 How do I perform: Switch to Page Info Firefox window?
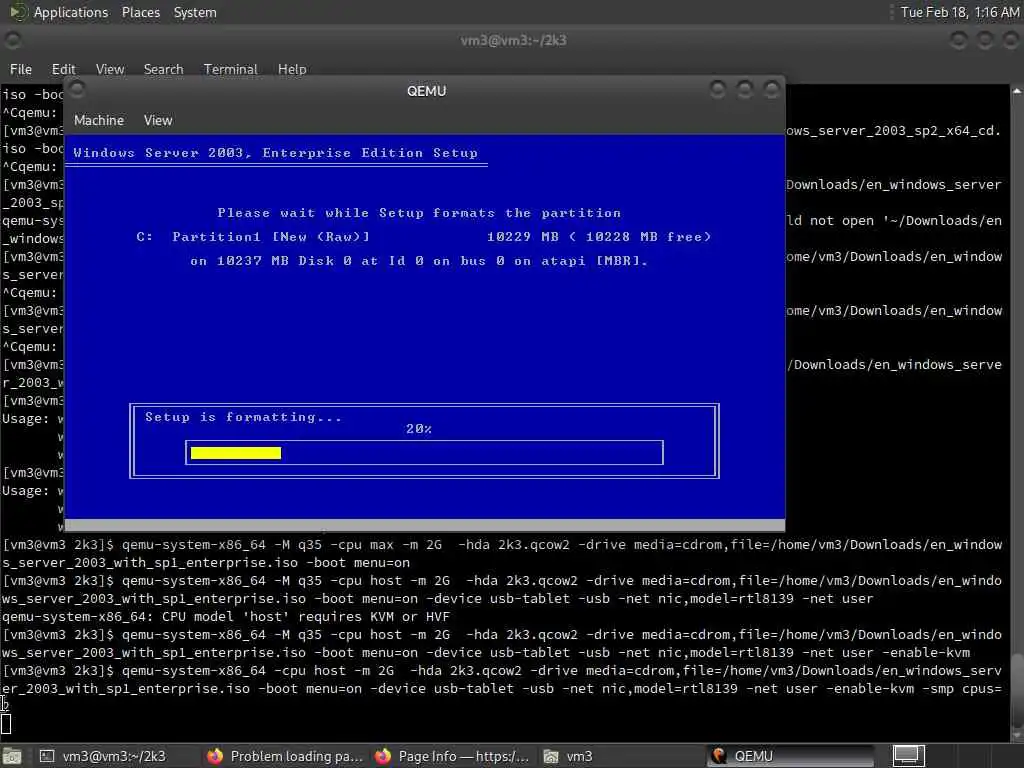[x=452, y=756]
